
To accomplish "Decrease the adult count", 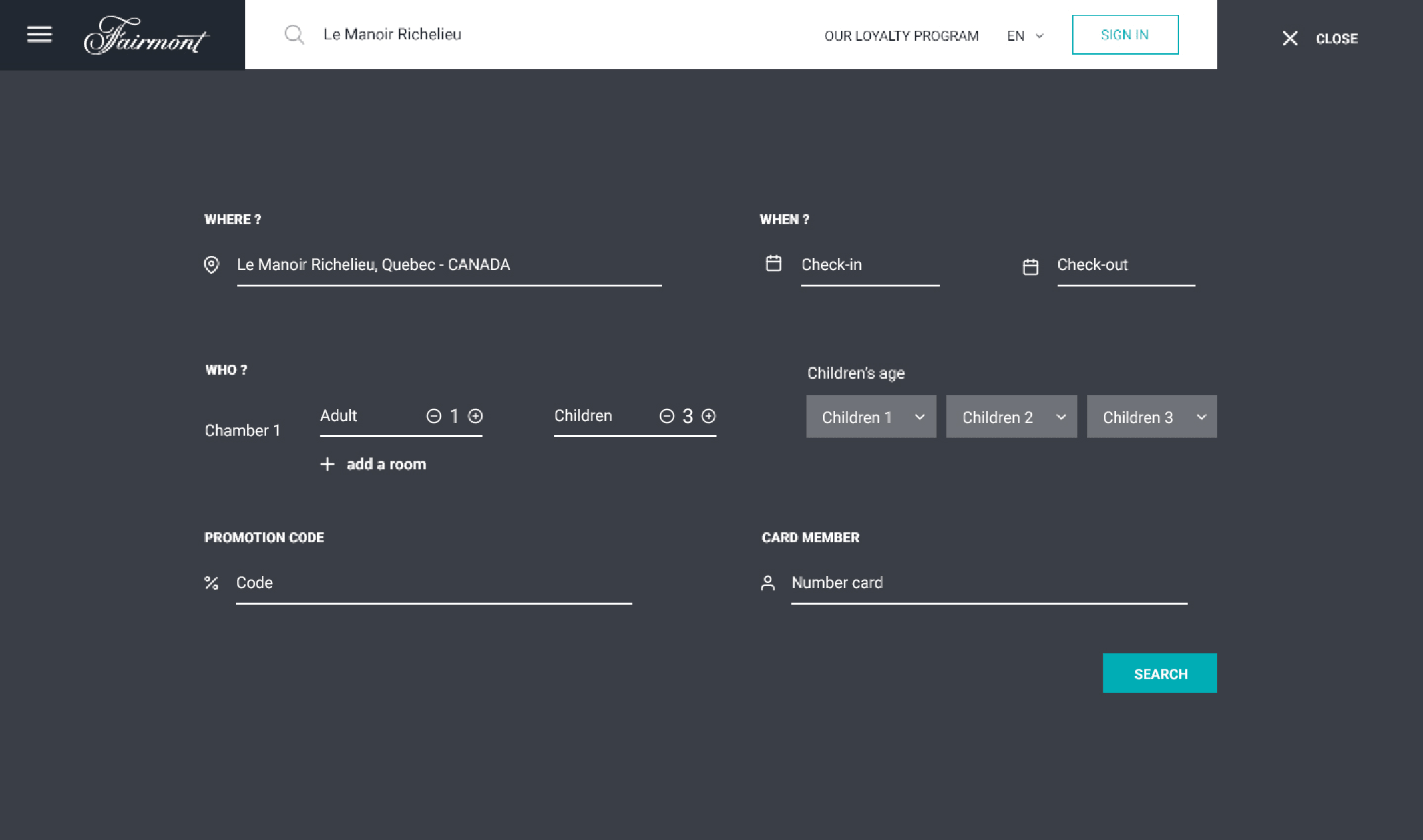I will click(x=433, y=416).
